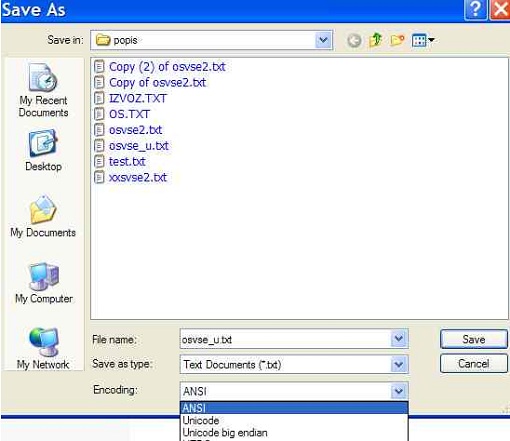
Task: Expand the Save in dropdown
Action: click(x=323, y=40)
